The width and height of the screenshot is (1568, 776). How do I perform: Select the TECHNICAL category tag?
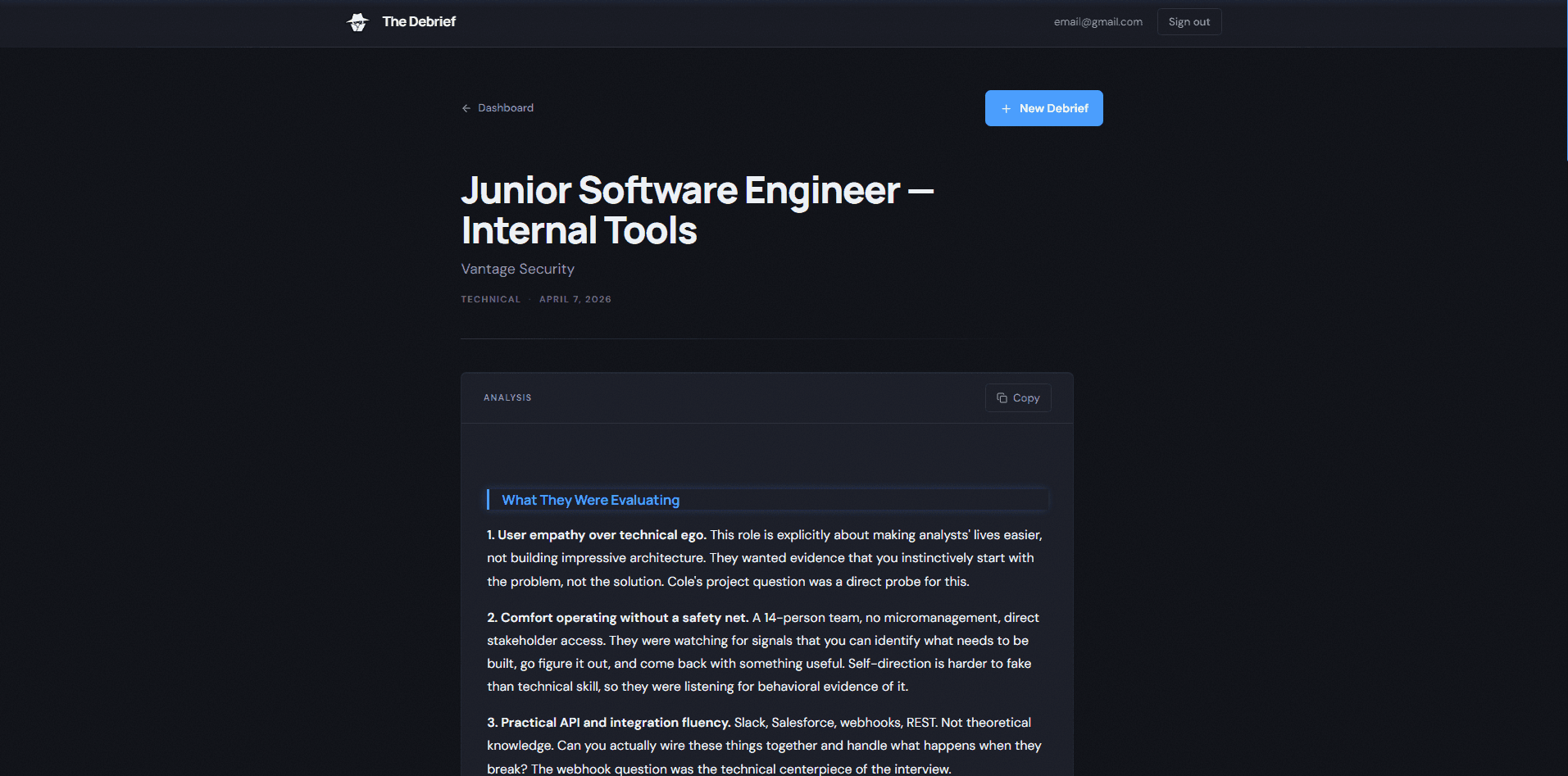point(490,299)
